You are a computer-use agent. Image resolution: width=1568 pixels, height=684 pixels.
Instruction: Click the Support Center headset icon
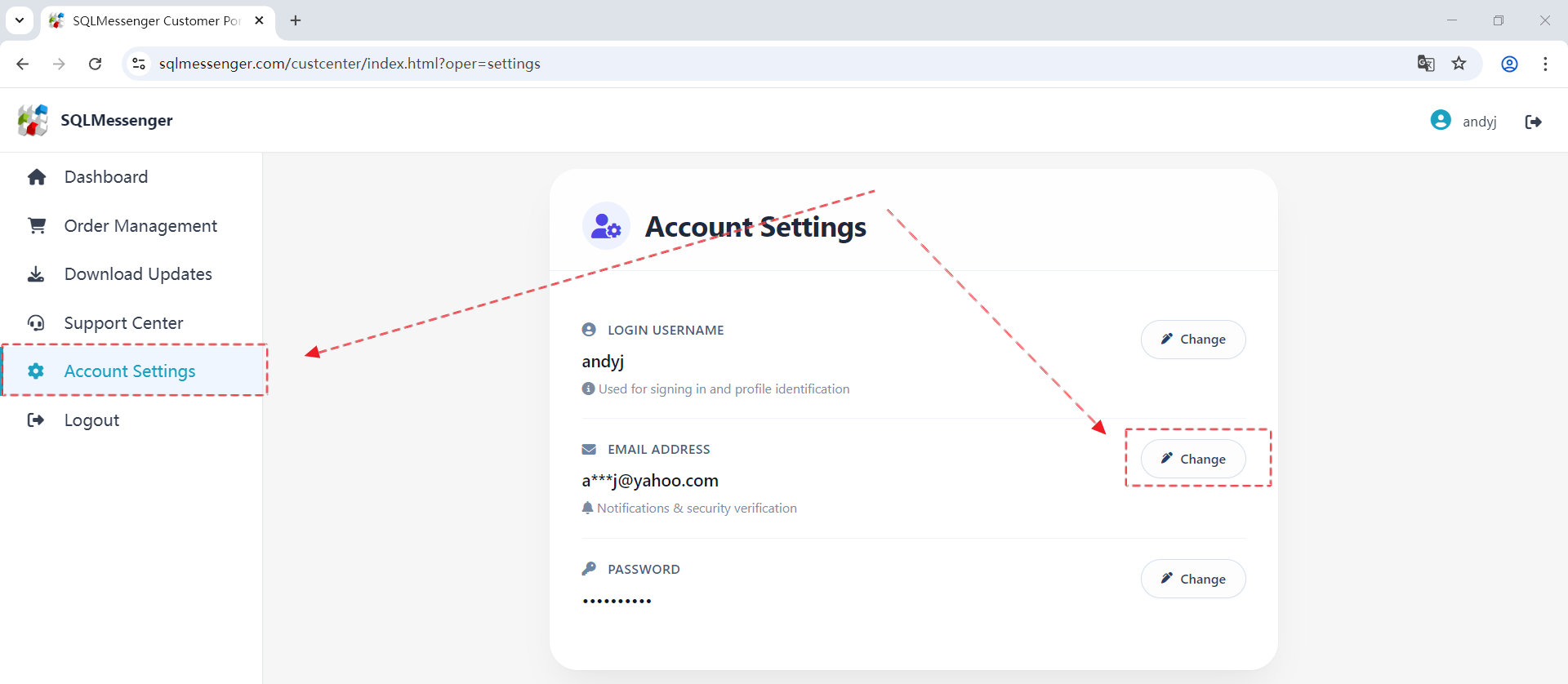click(36, 323)
